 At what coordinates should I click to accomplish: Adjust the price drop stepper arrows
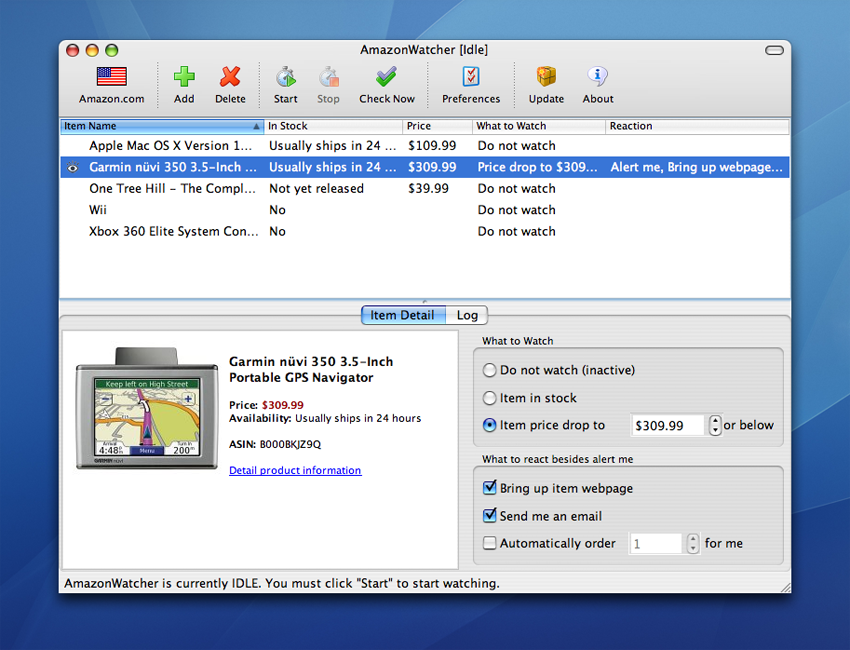[715, 426]
